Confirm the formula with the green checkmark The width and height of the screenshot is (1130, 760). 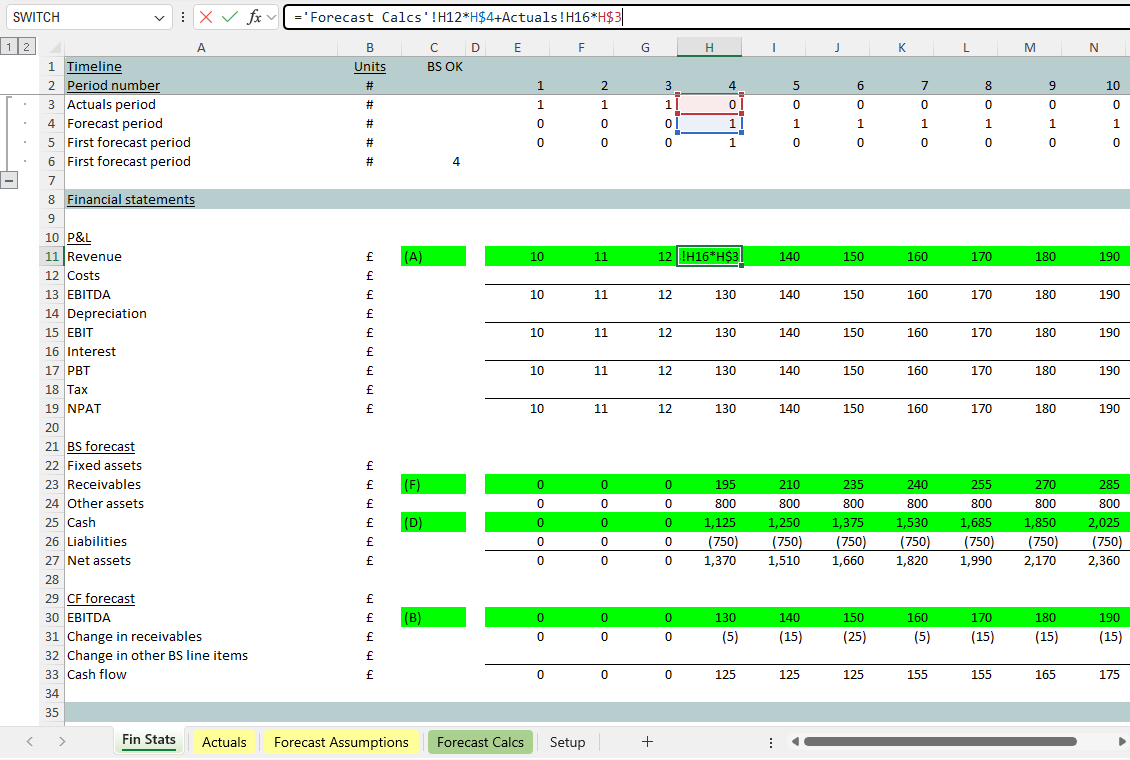[230, 17]
